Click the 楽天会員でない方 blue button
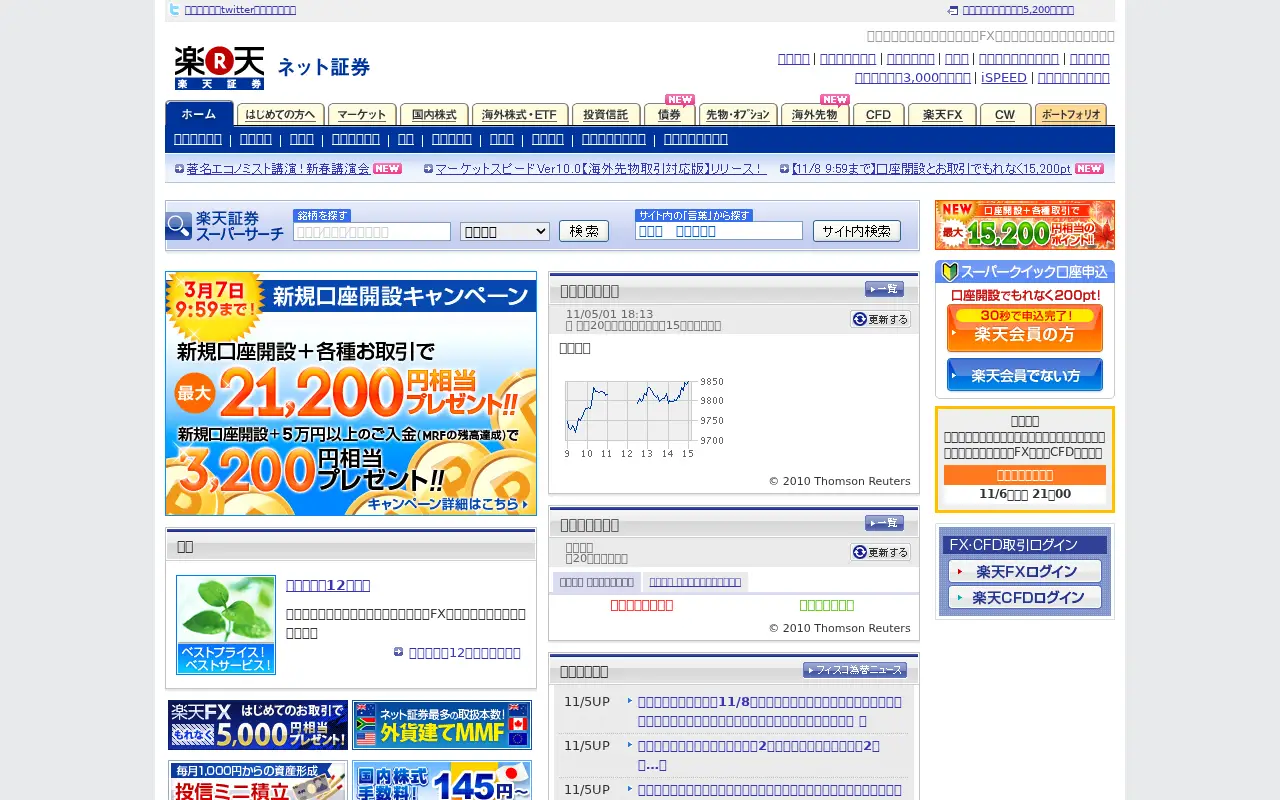 click(x=1025, y=375)
